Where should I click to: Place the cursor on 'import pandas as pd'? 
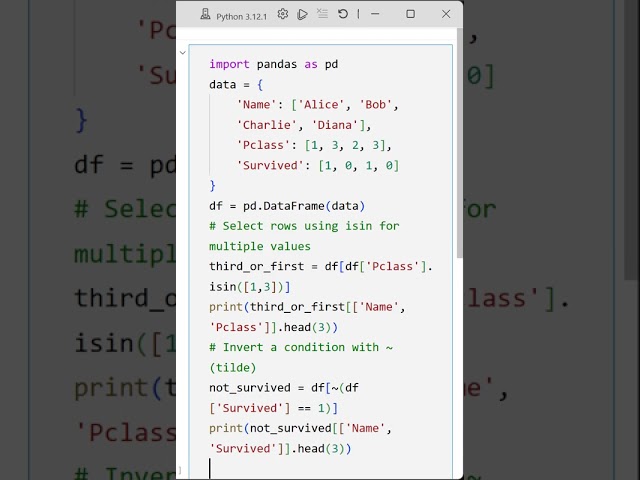click(273, 64)
